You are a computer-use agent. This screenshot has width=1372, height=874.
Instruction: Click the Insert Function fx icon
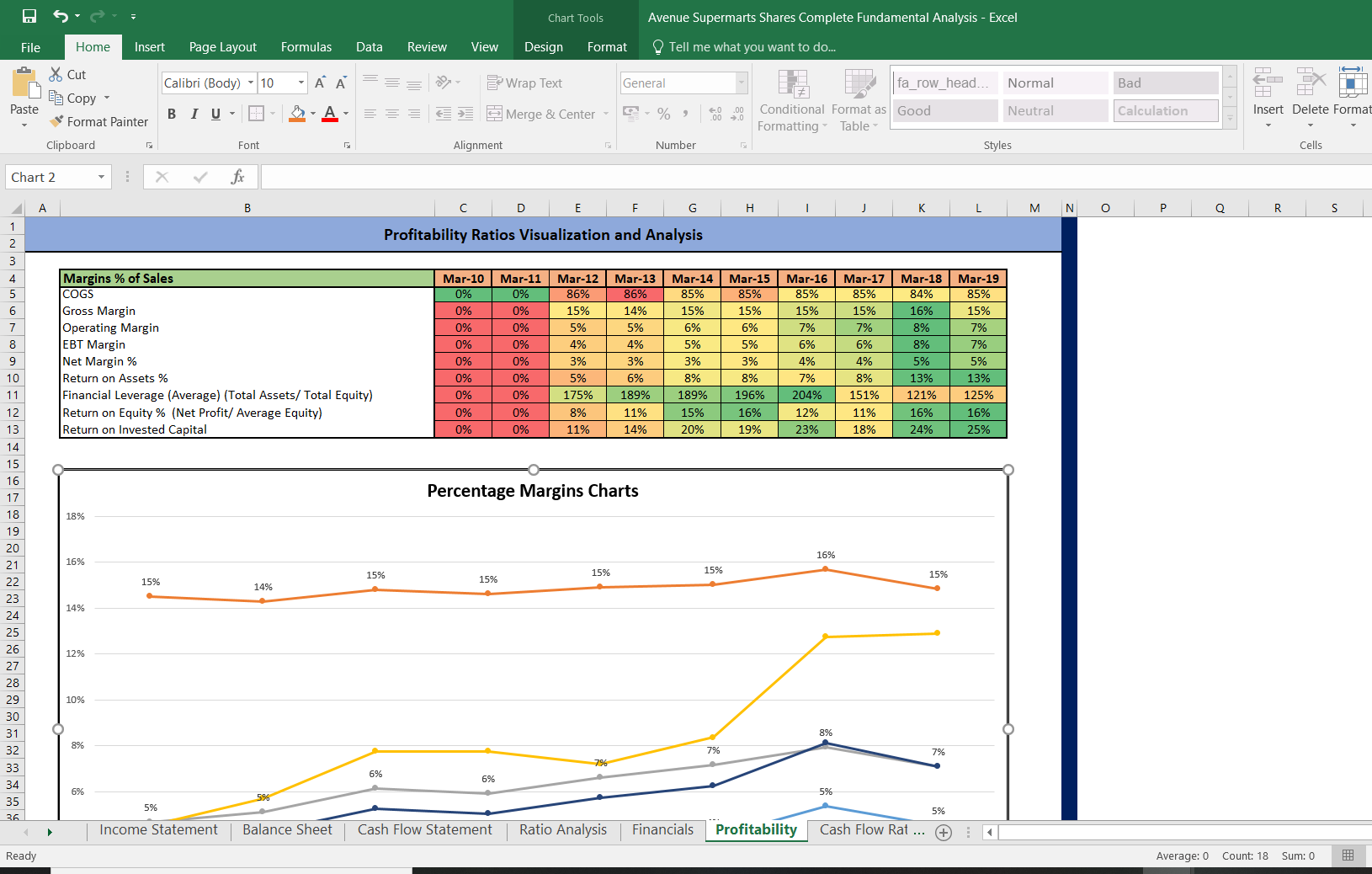tap(238, 177)
